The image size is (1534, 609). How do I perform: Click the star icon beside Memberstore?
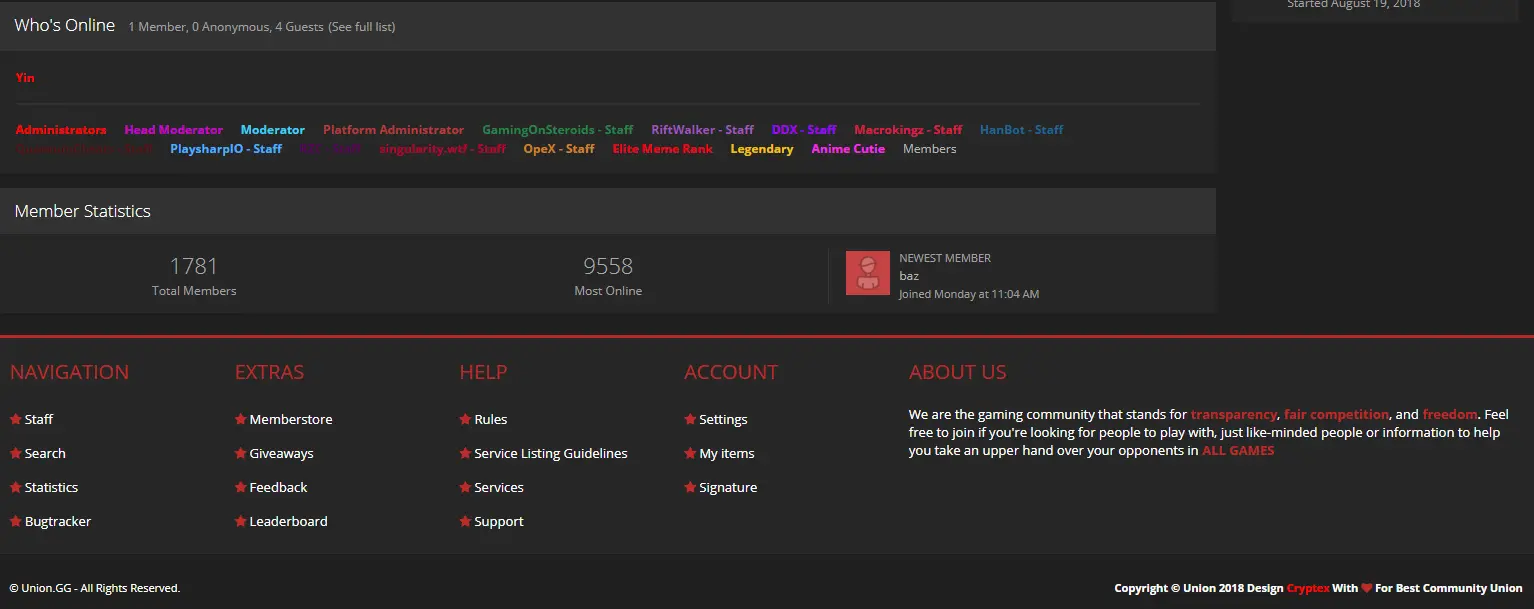[241, 419]
